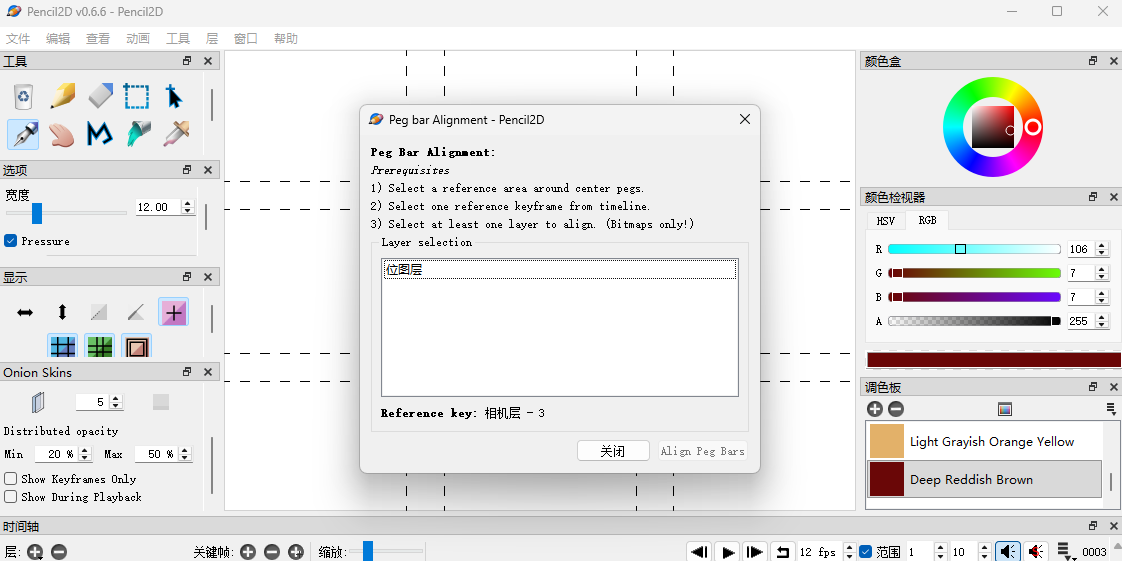Toggle the blue grid overlay
Image resolution: width=1122 pixels, height=561 pixels.
pos(62,346)
